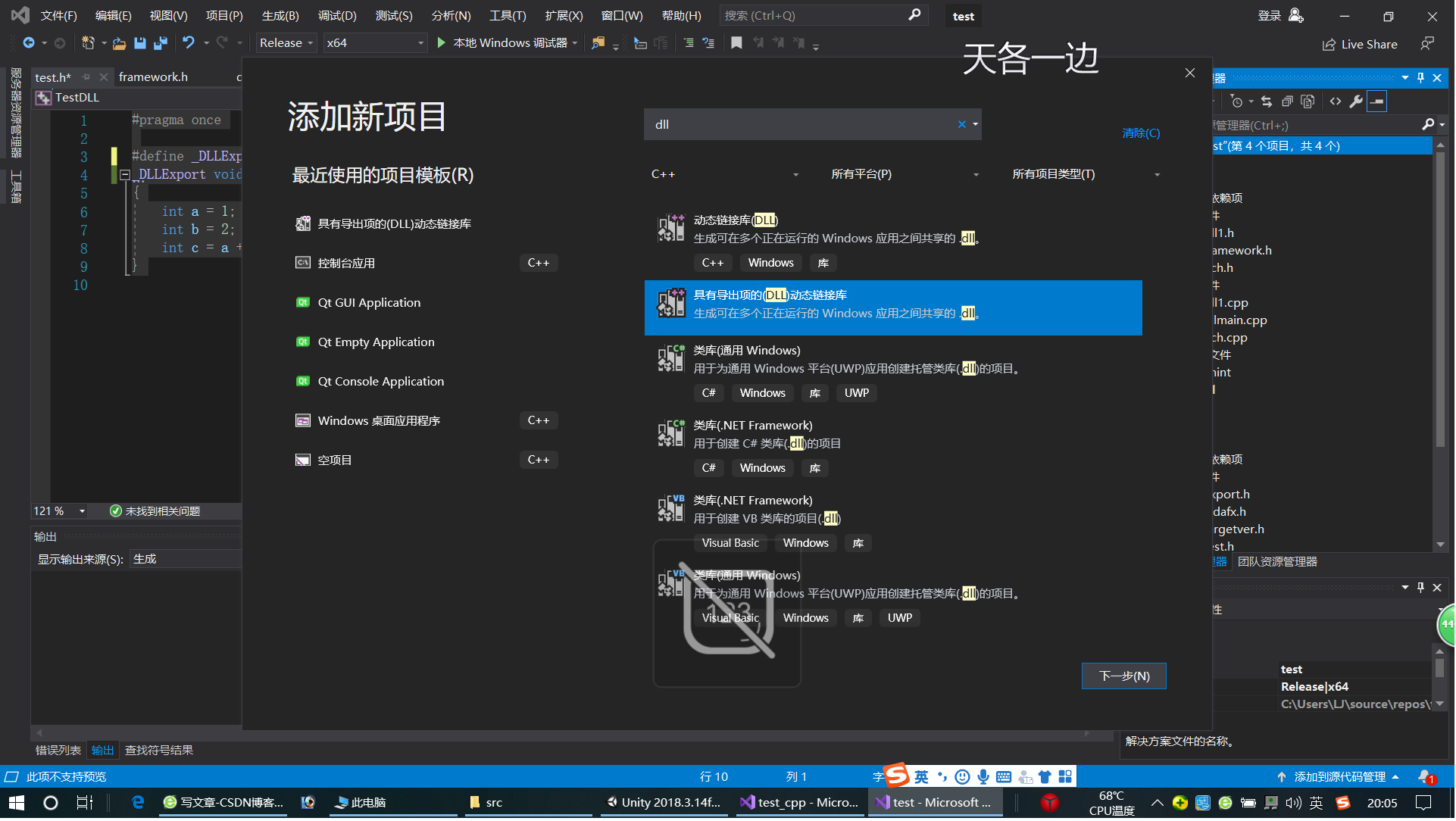Click the Open File folder icon

pyautogui.click(x=119, y=43)
